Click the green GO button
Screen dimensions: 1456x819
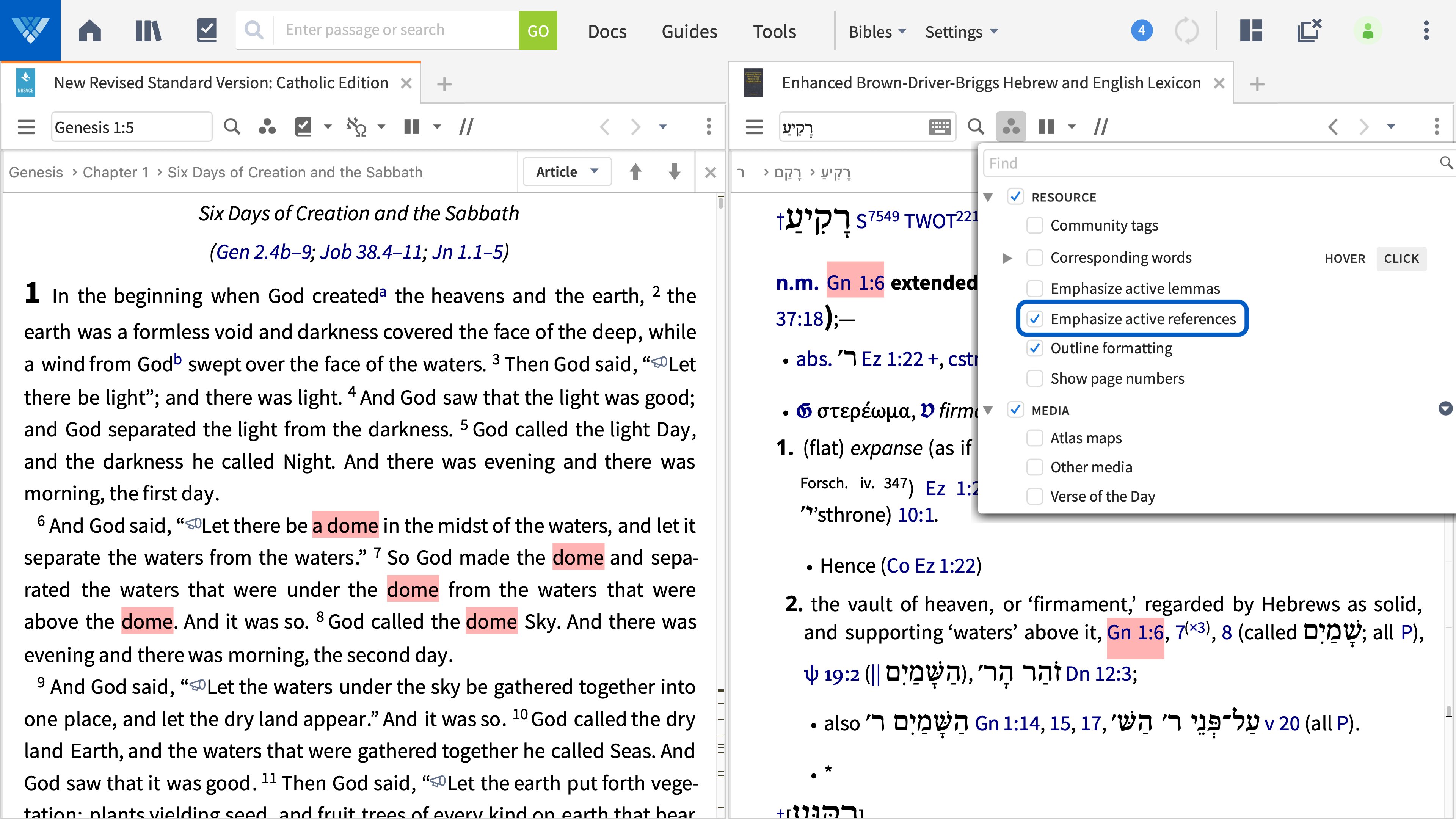(538, 30)
